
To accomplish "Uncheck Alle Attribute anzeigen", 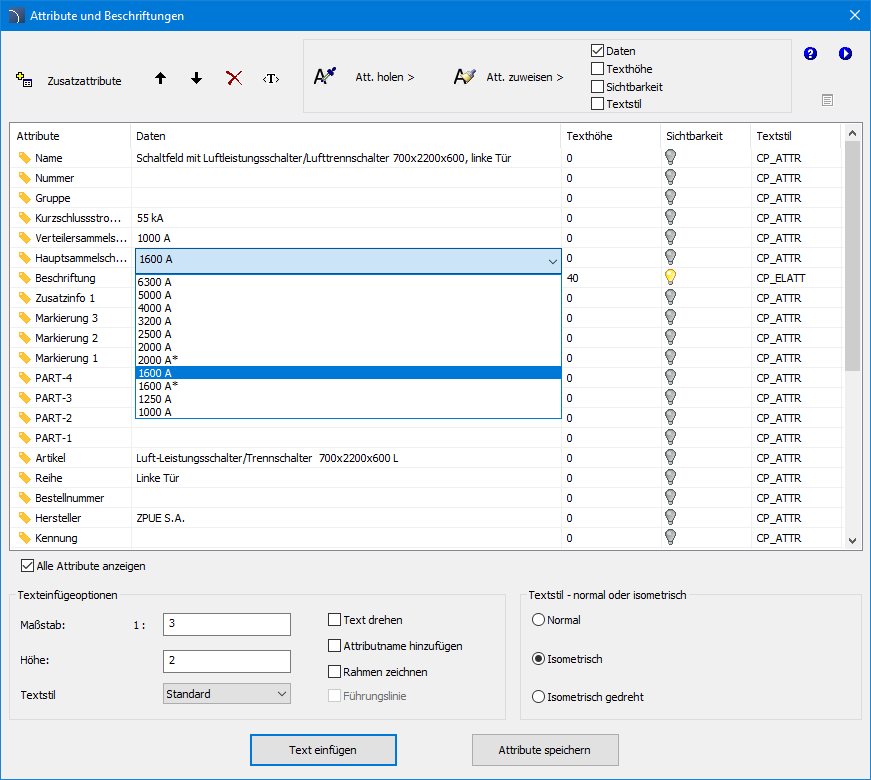I will [x=27, y=566].
